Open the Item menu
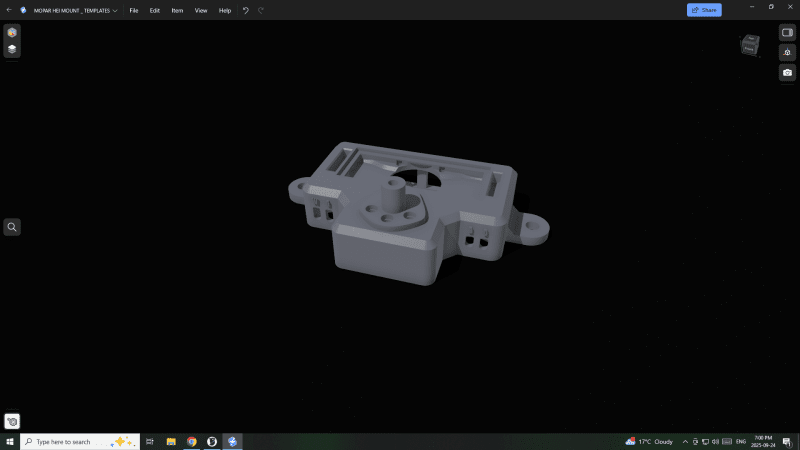 pyautogui.click(x=177, y=10)
